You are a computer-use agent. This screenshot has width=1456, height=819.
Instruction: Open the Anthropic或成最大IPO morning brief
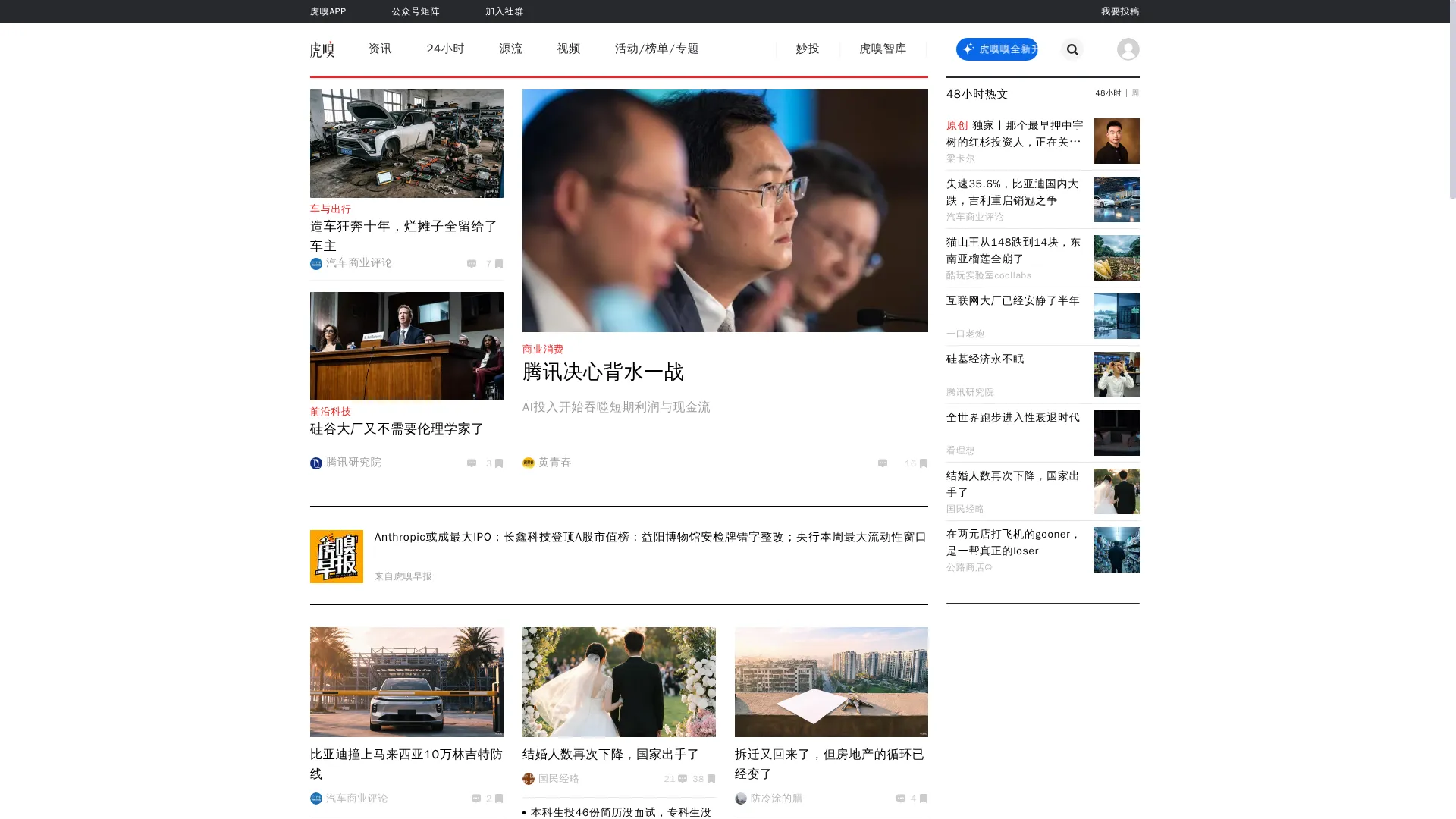(x=650, y=537)
